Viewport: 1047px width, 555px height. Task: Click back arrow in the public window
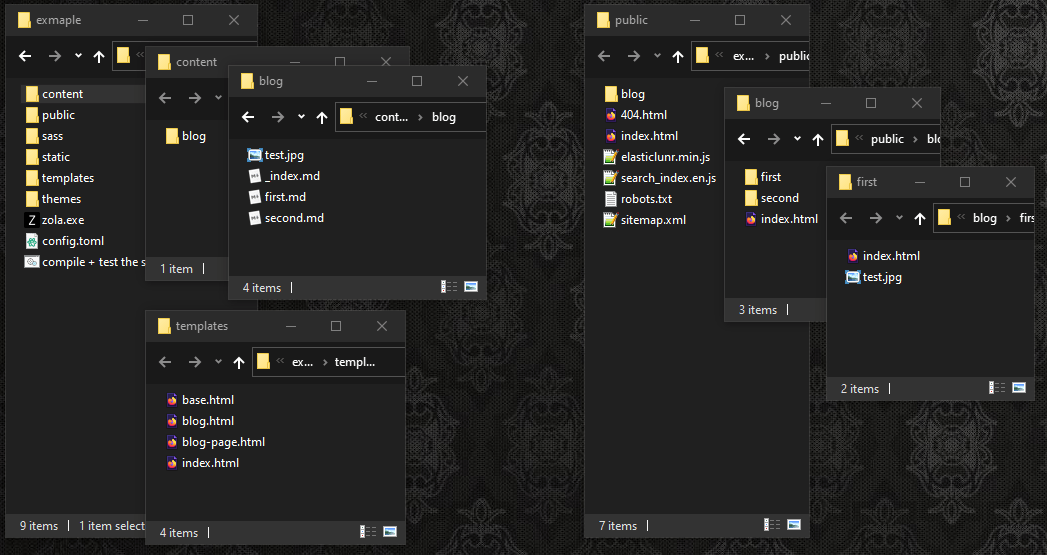(605, 57)
